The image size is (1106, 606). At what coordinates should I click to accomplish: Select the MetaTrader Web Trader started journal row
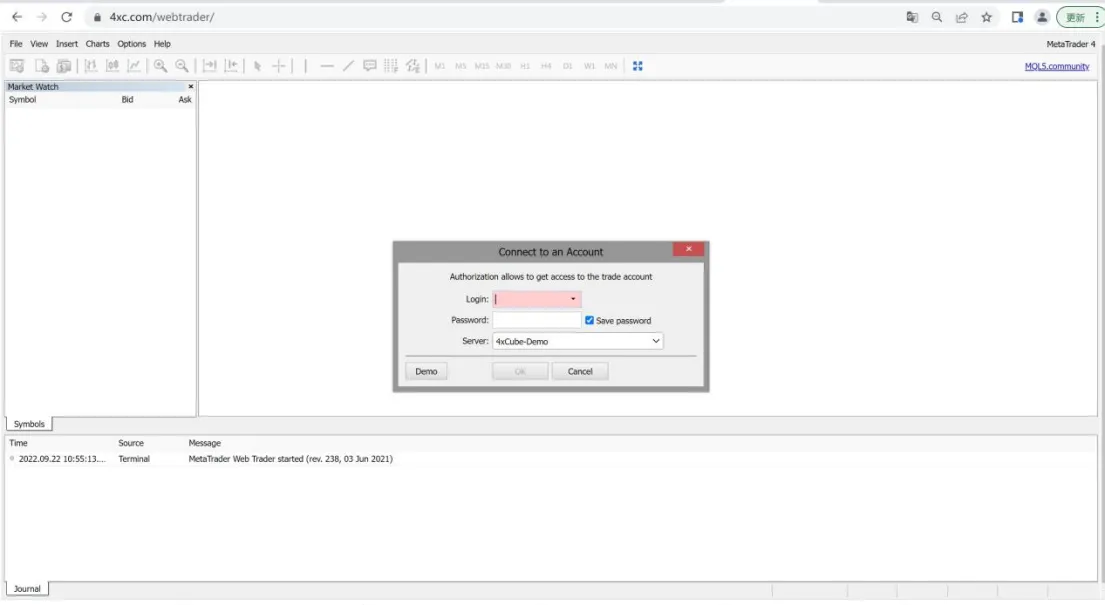[x=550, y=459]
